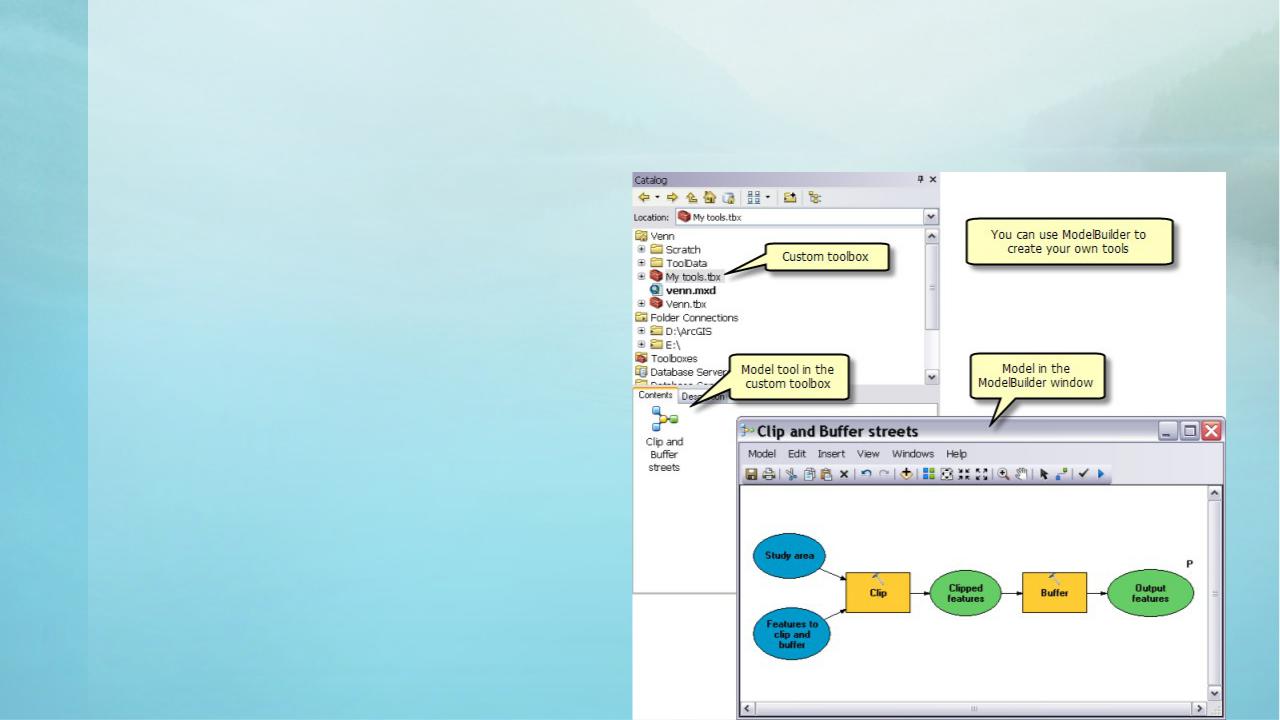This screenshot has width=1280, height=720.
Task: Select the Toolboxes node
Action: [x=667, y=357]
